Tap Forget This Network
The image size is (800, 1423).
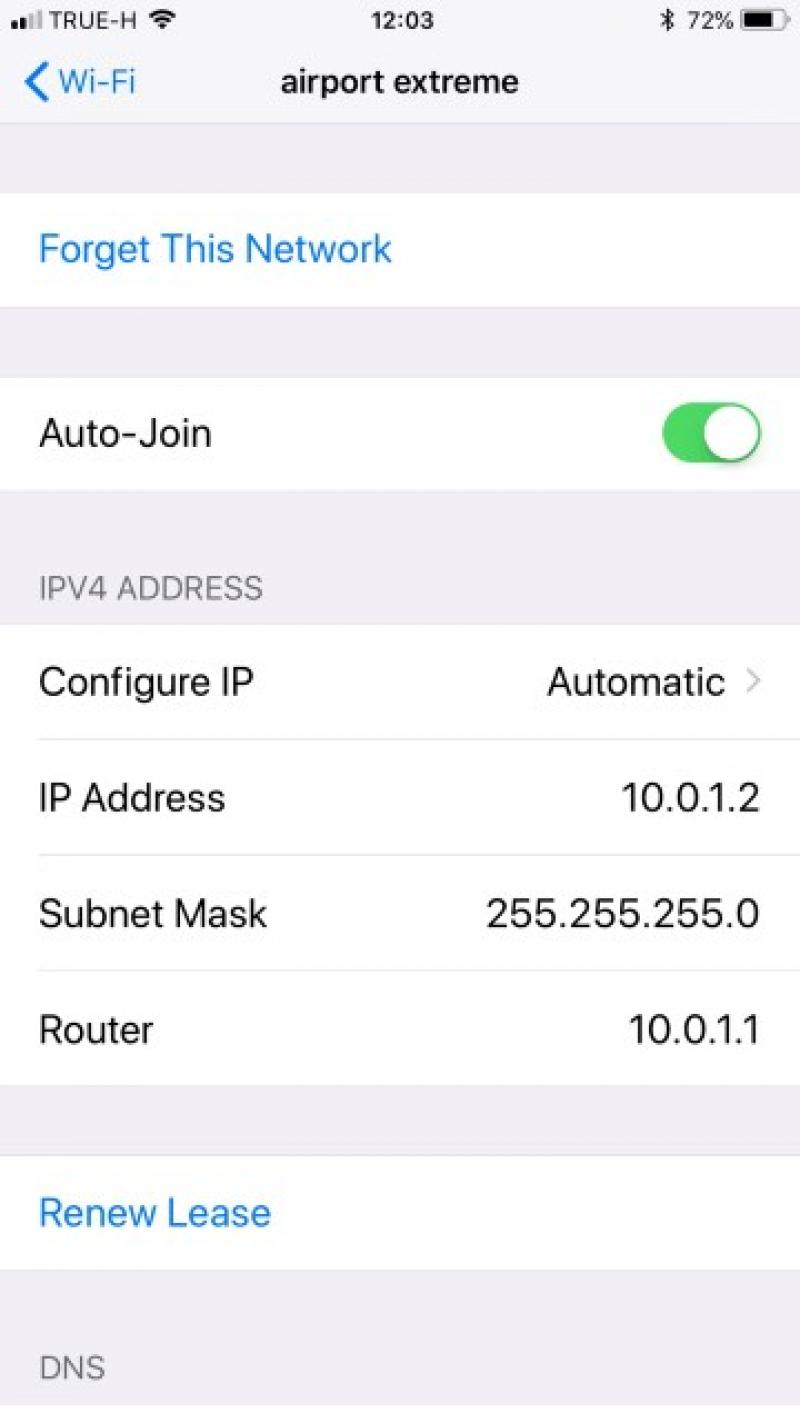click(215, 248)
